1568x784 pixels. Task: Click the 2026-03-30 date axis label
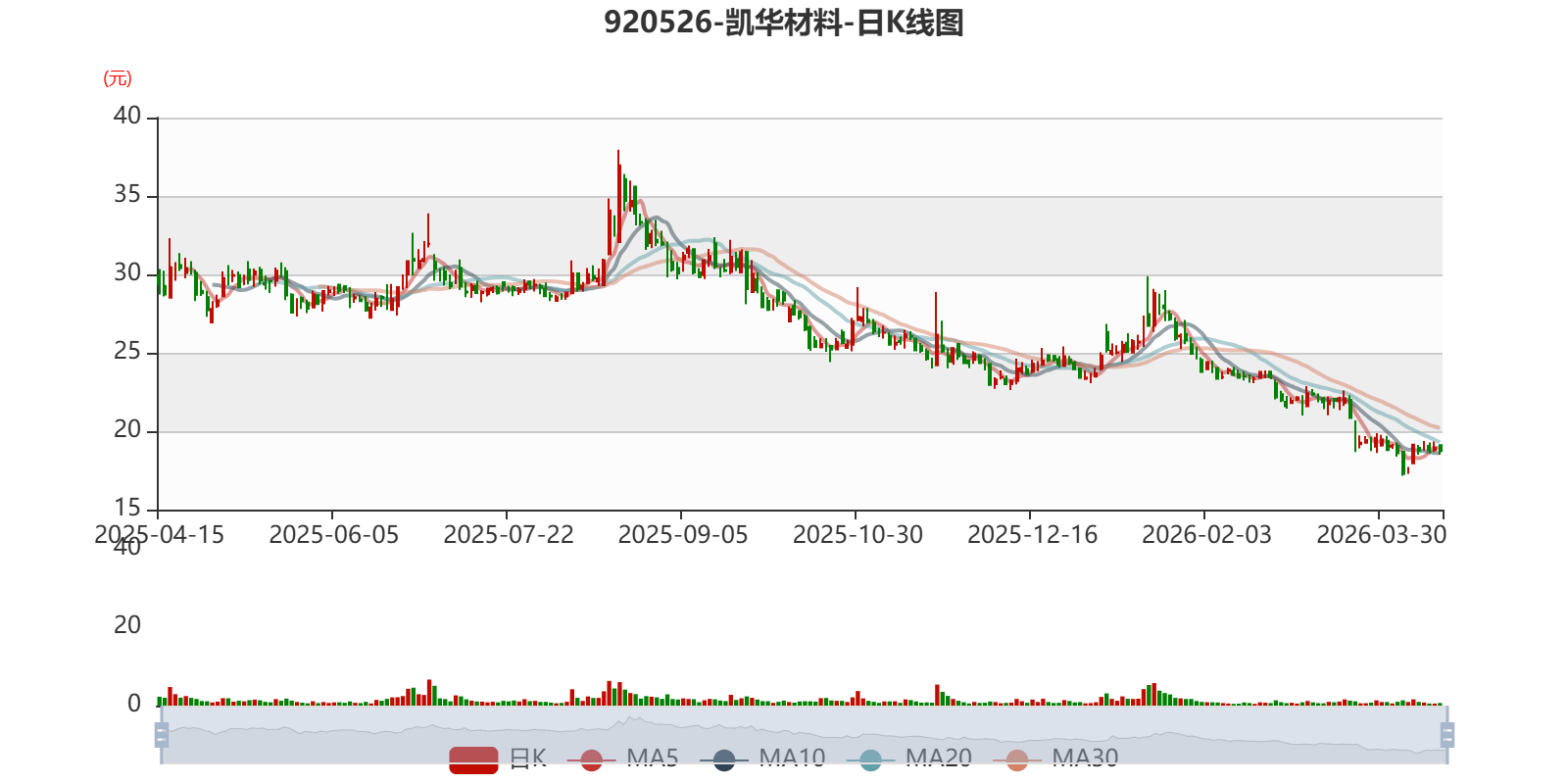click(x=1381, y=535)
